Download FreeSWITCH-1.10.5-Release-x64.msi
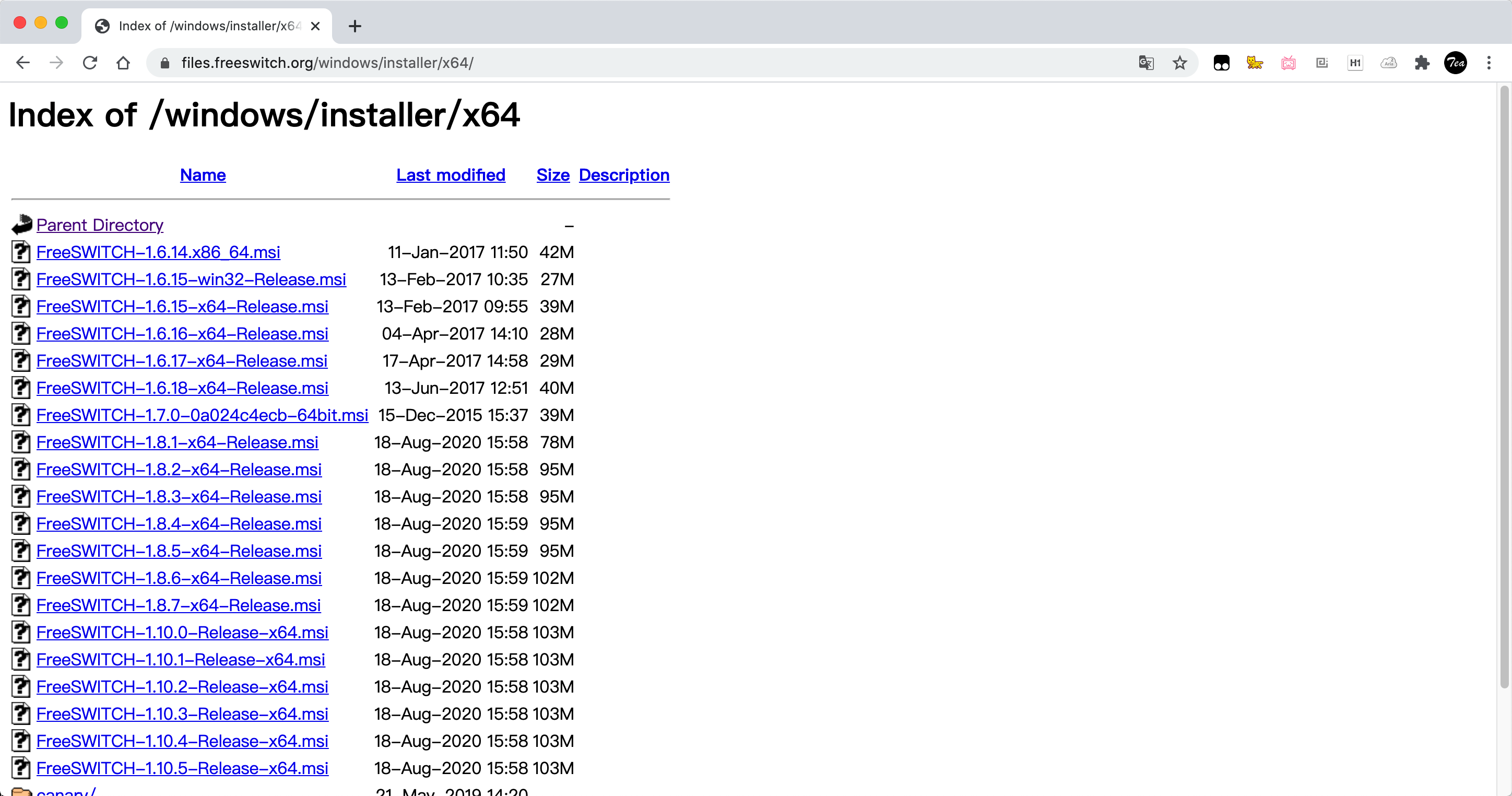The height and width of the screenshot is (796, 1512). (x=182, y=768)
